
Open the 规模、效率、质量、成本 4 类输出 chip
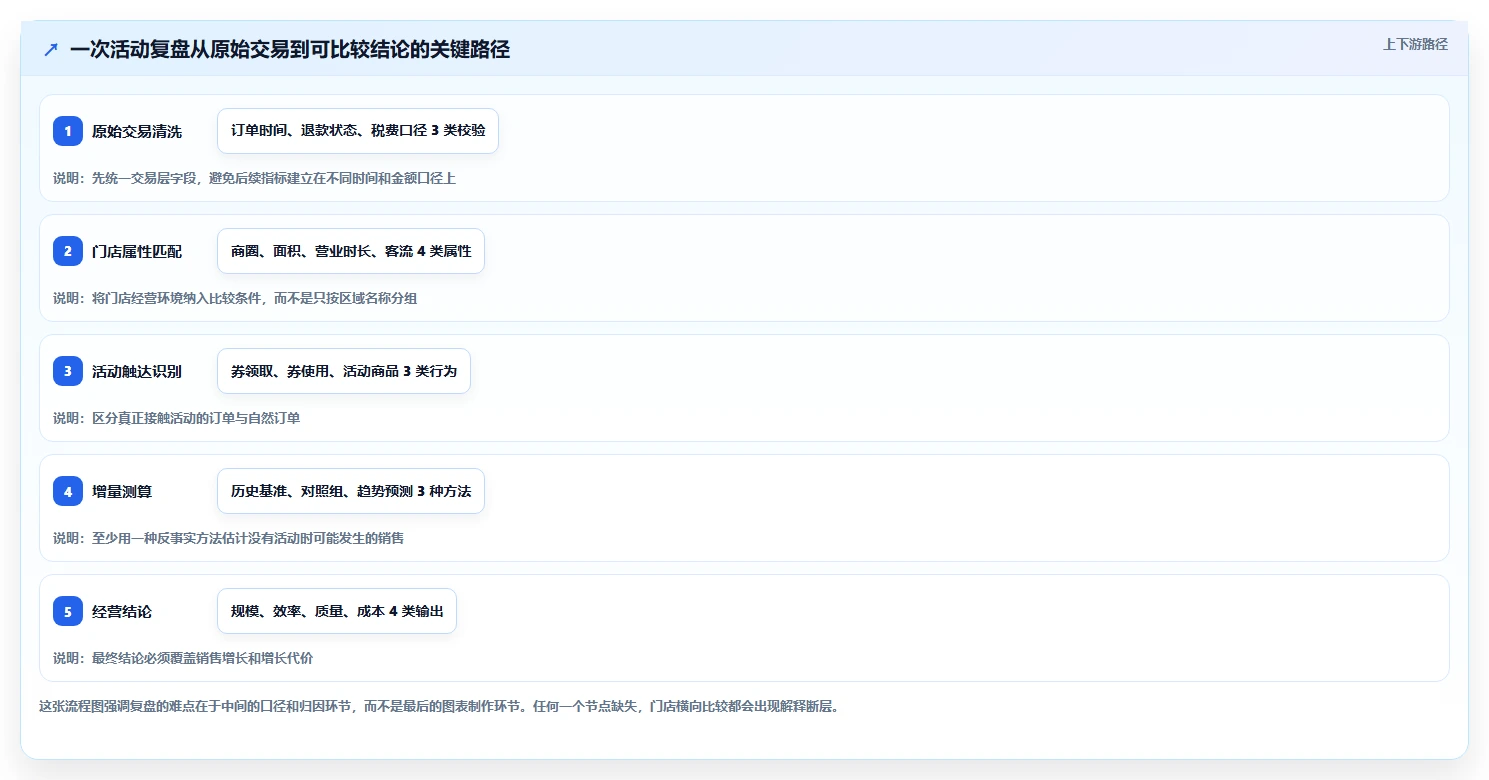337,611
